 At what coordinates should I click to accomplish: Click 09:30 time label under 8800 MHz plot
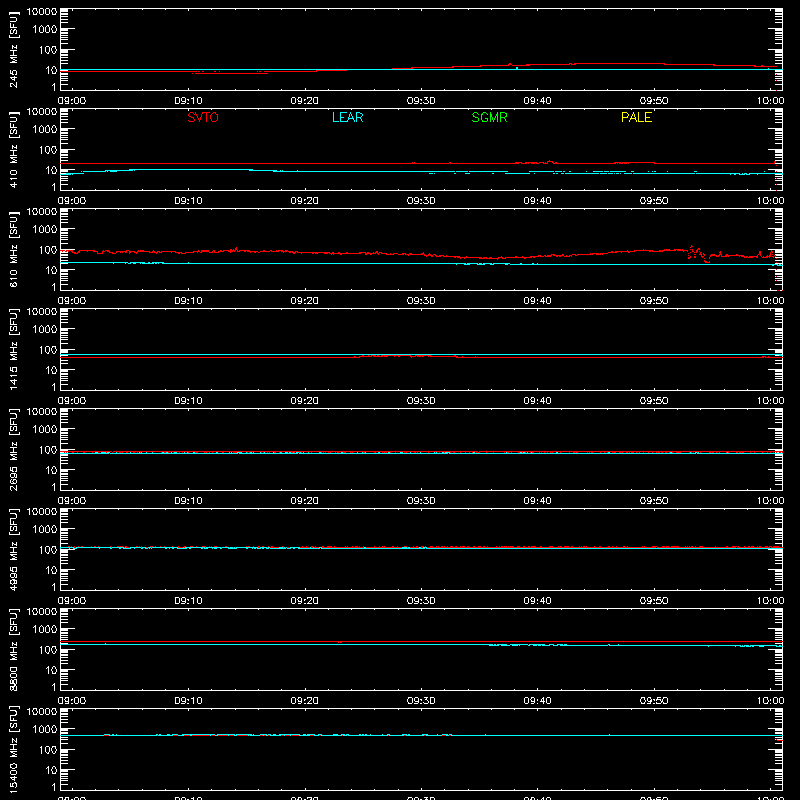[x=421, y=701]
